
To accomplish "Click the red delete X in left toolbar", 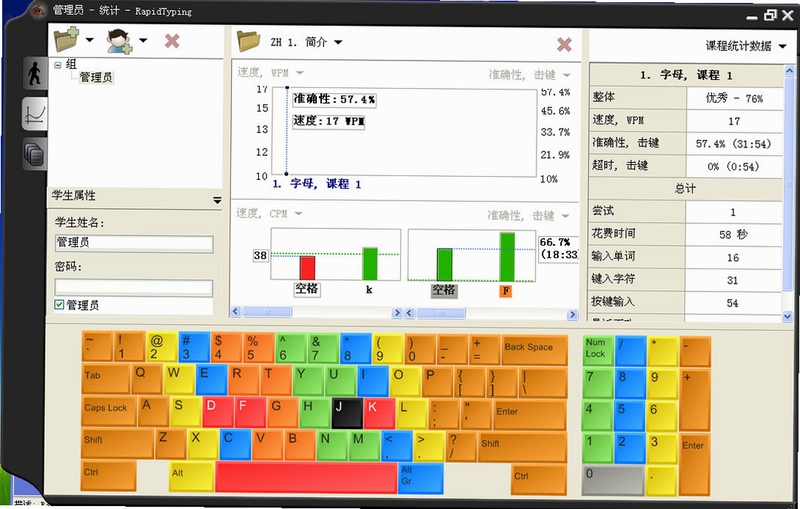I will point(172,41).
